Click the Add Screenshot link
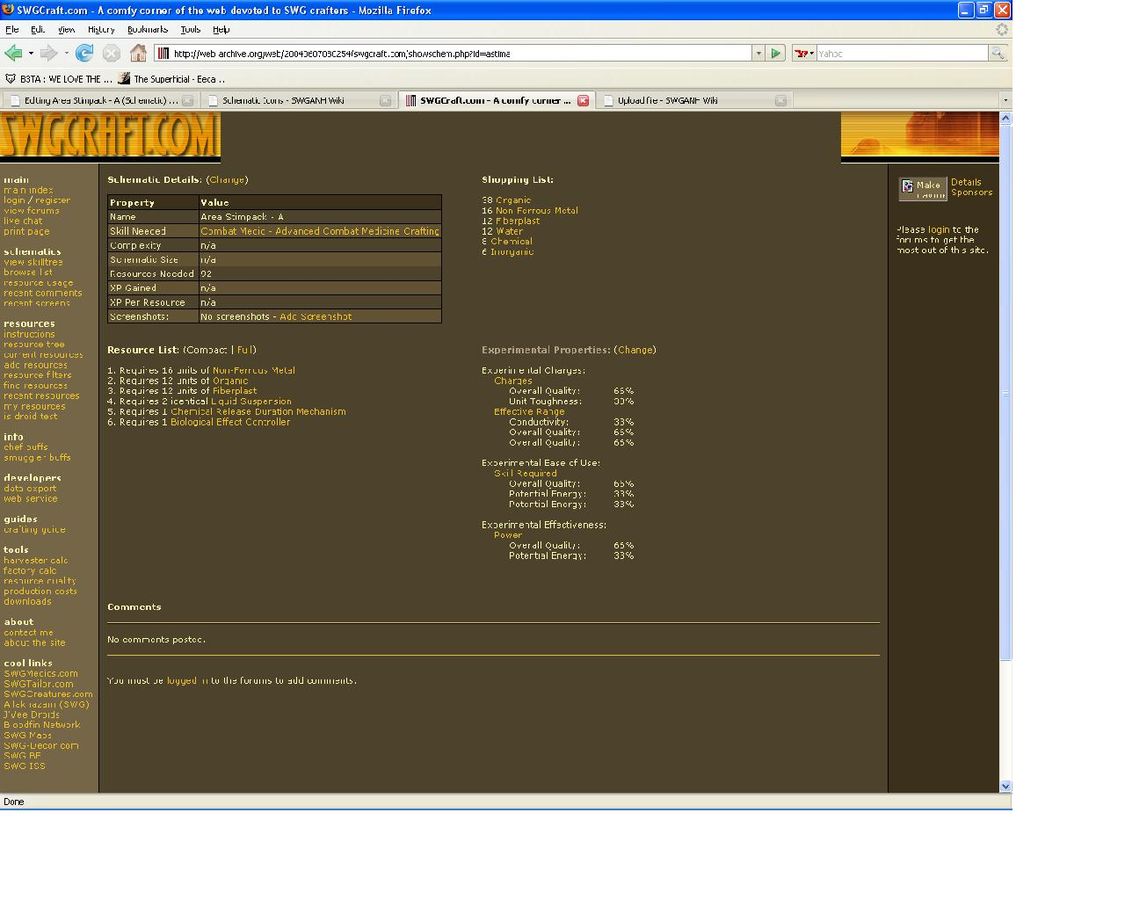The width and height of the screenshot is (1125, 900). [316, 317]
